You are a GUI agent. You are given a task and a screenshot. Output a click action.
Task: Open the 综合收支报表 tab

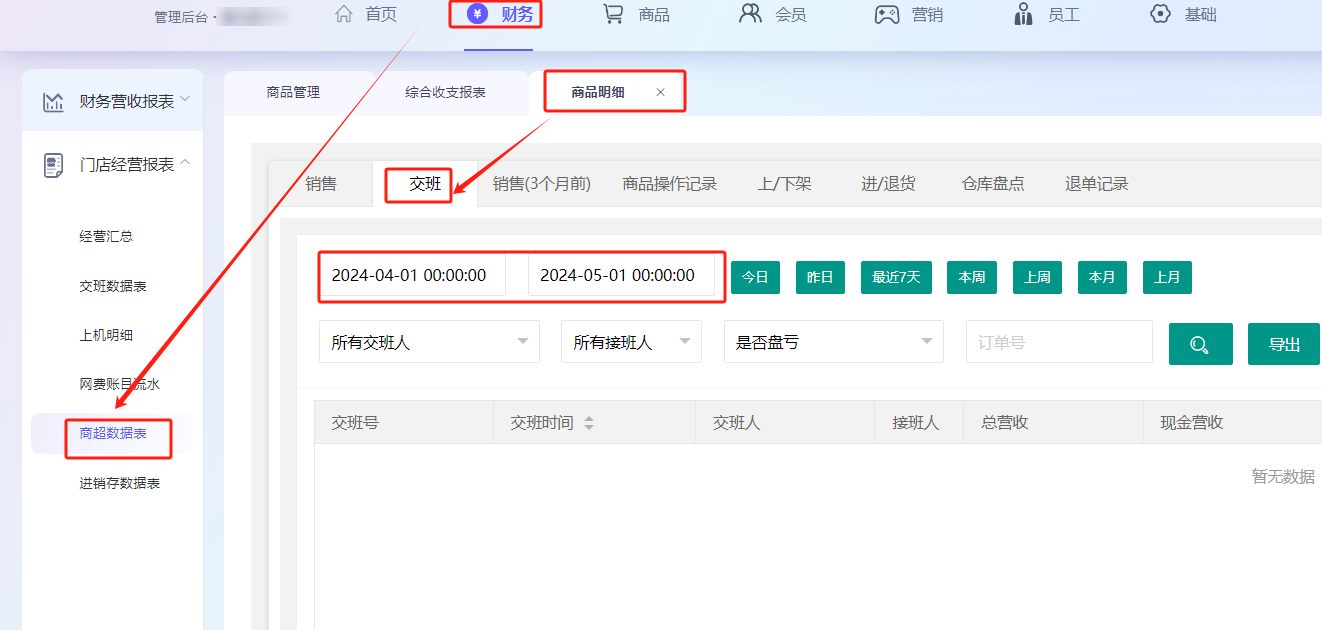pyautogui.click(x=445, y=92)
